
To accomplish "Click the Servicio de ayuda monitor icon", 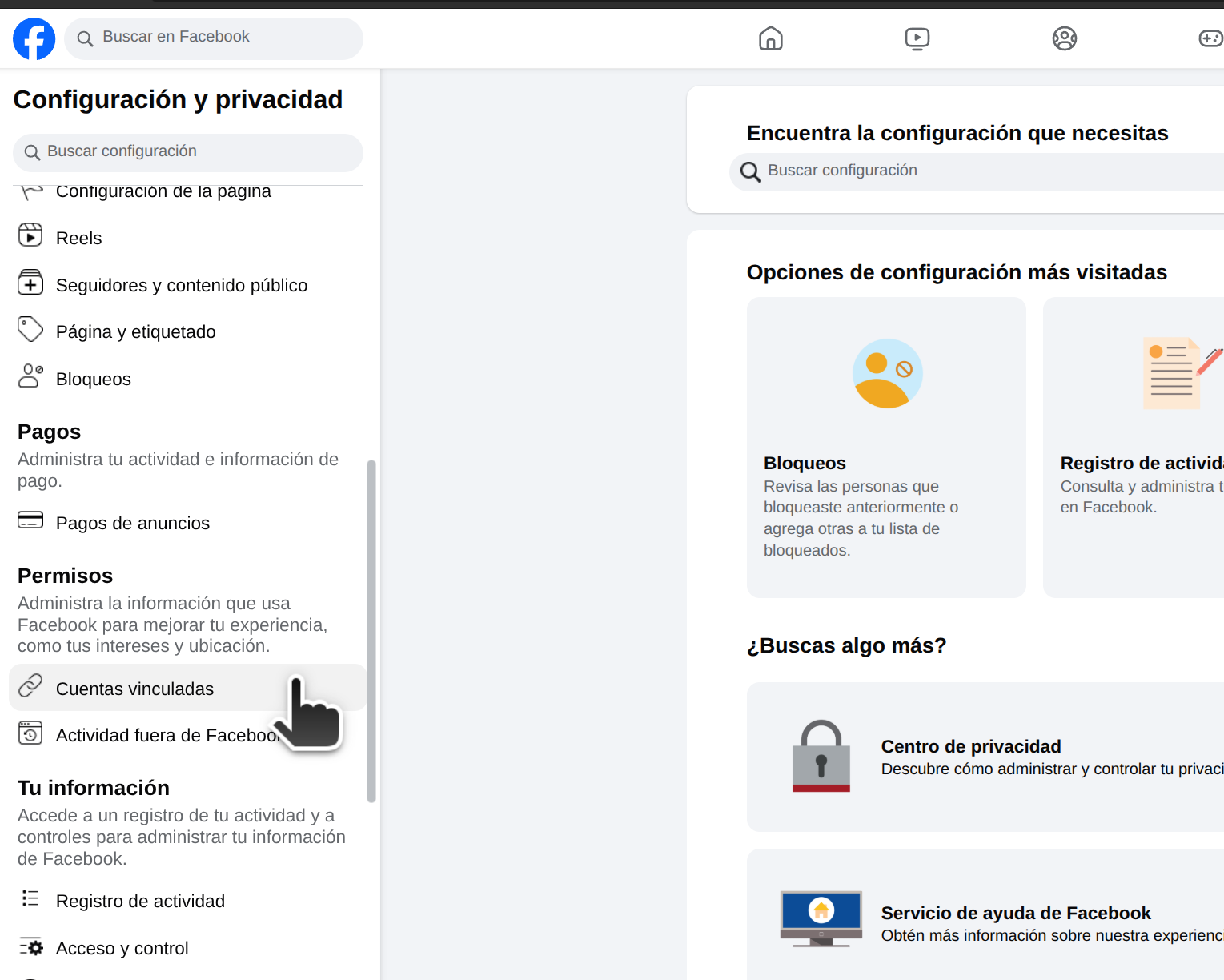I will [821, 918].
